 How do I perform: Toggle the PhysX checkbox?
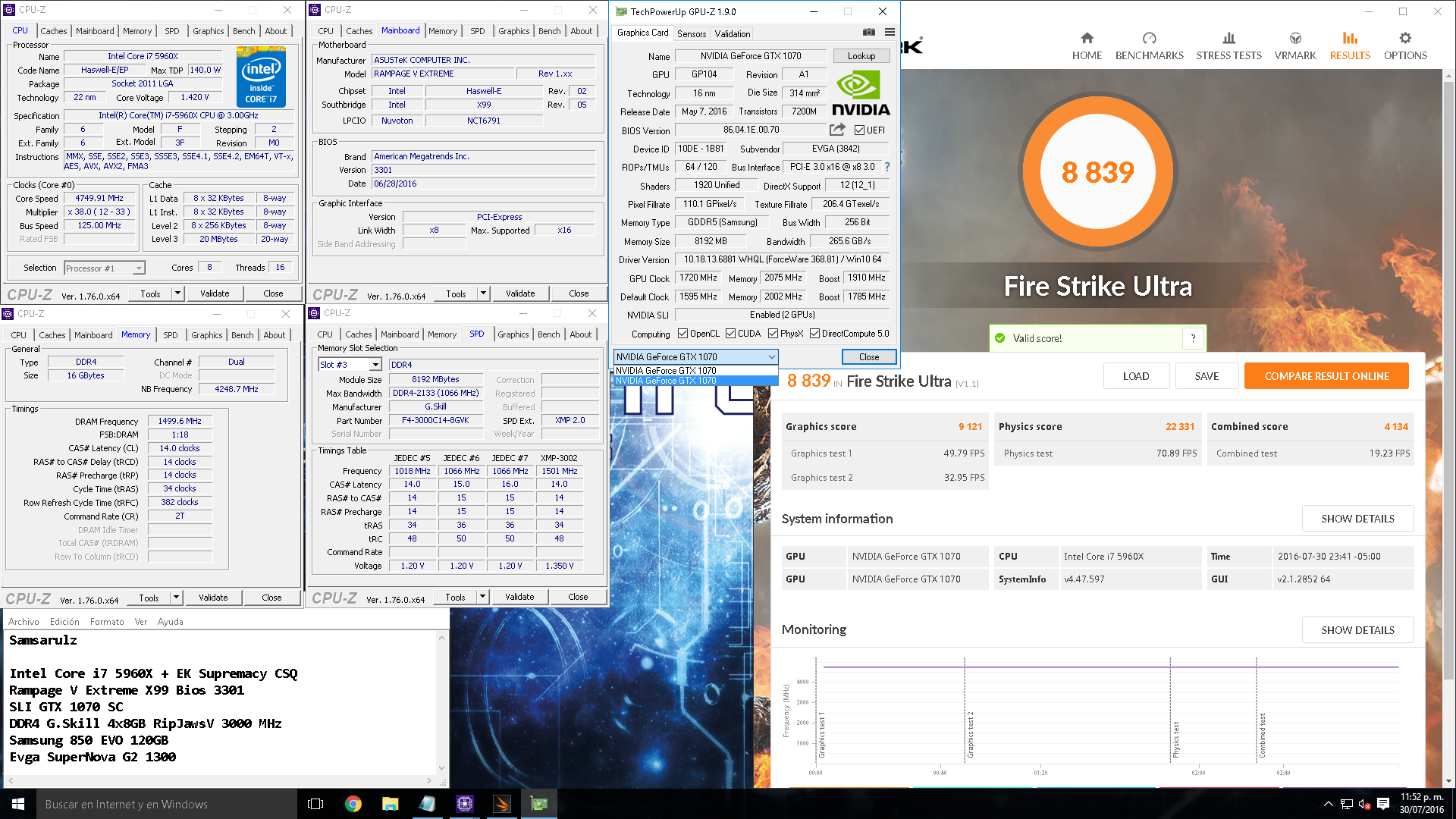[773, 334]
